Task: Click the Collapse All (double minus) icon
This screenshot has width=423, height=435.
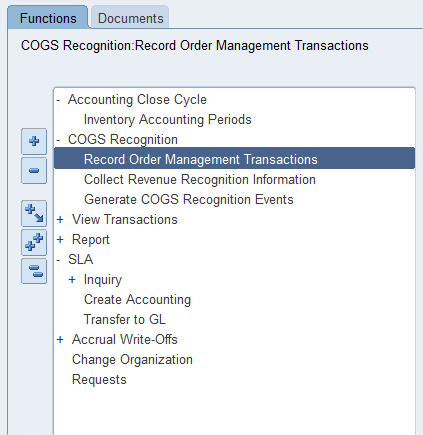Action: pos(34,271)
